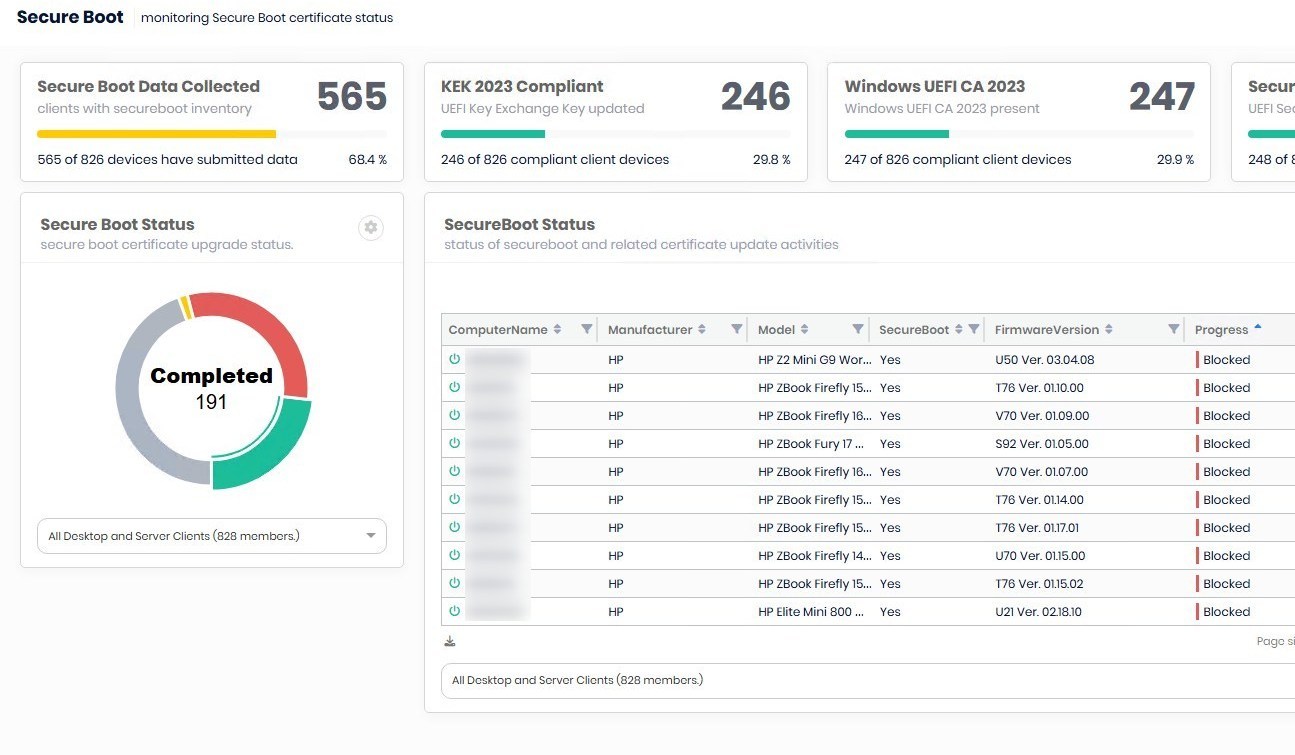Select row with firmware S92 Ver. 01.05.00
Image resolution: width=1295 pixels, height=755 pixels.
[1041, 444]
